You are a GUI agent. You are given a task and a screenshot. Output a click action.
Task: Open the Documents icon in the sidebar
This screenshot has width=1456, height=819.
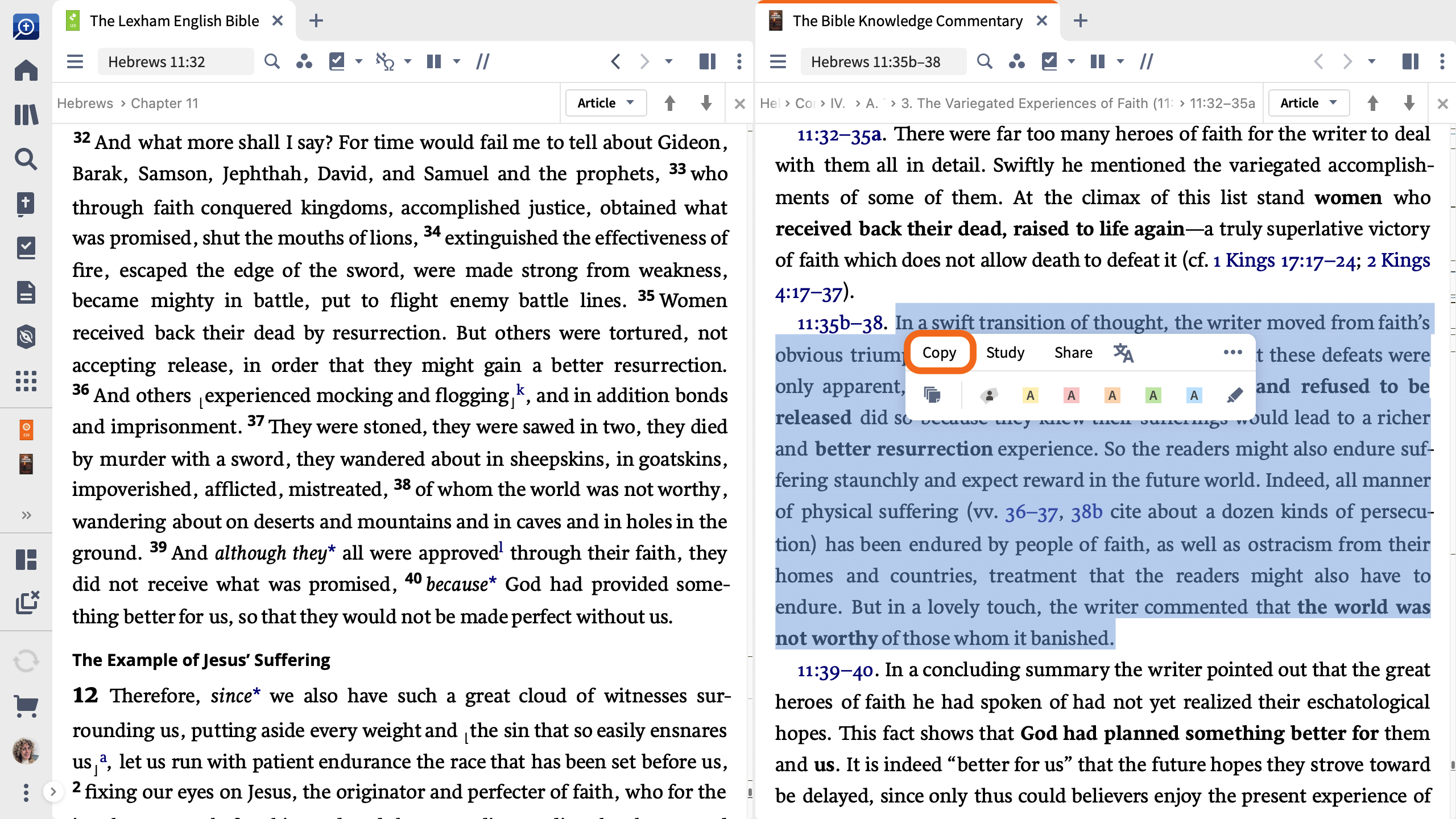click(x=26, y=293)
